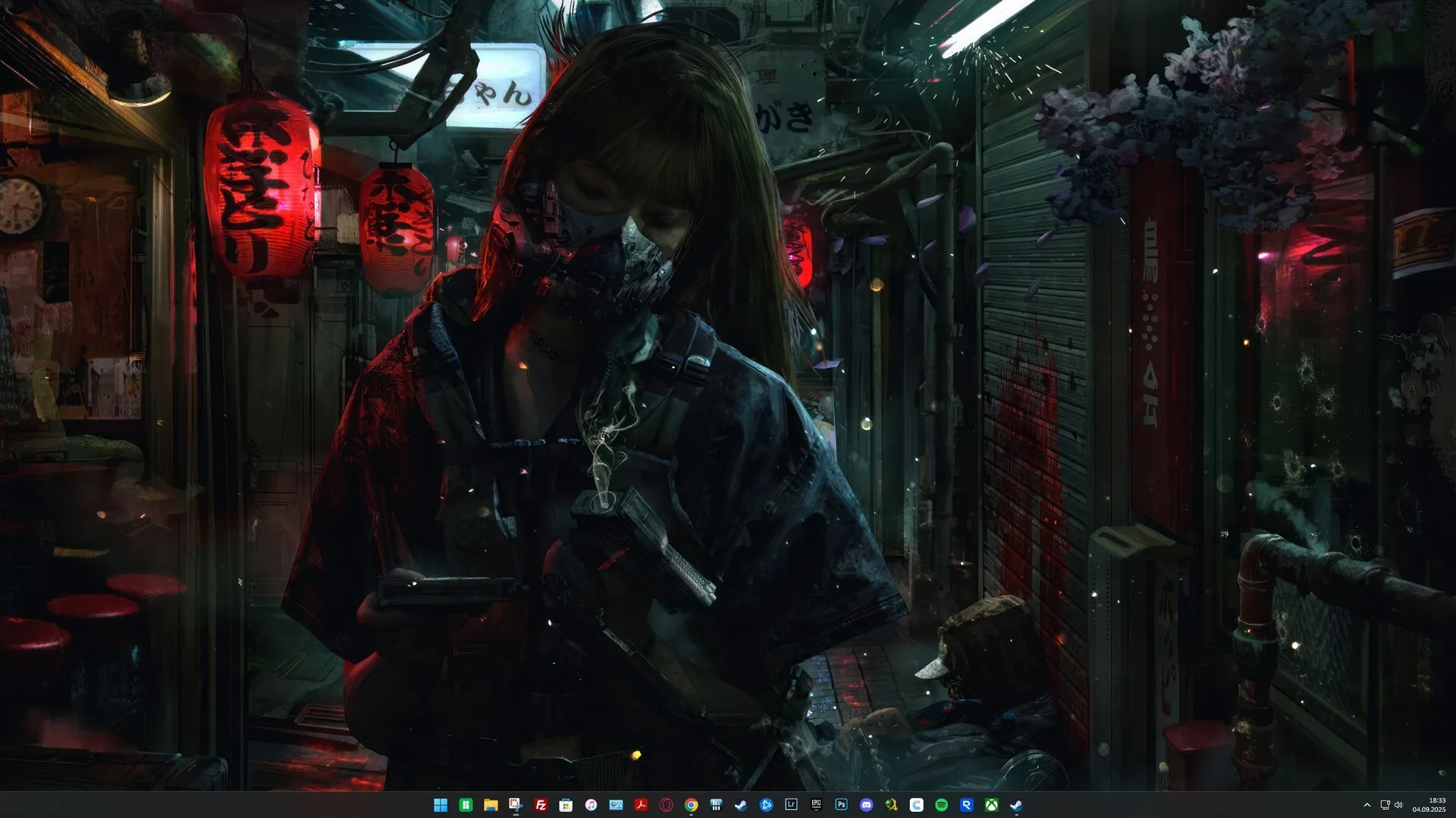This screenshot has height=818, width=1456.
Task: Open the Microsoft Store icon
Action: click(x=566, y=805)
